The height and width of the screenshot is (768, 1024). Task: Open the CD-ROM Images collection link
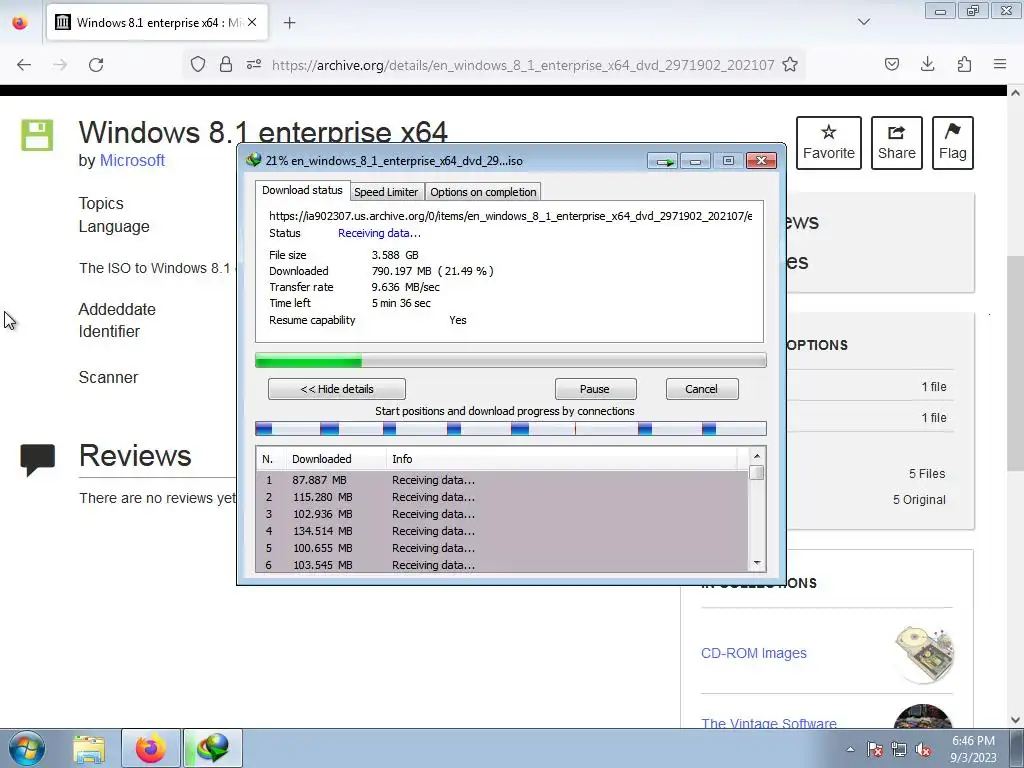pyautogui.click(x=754, y=653)
